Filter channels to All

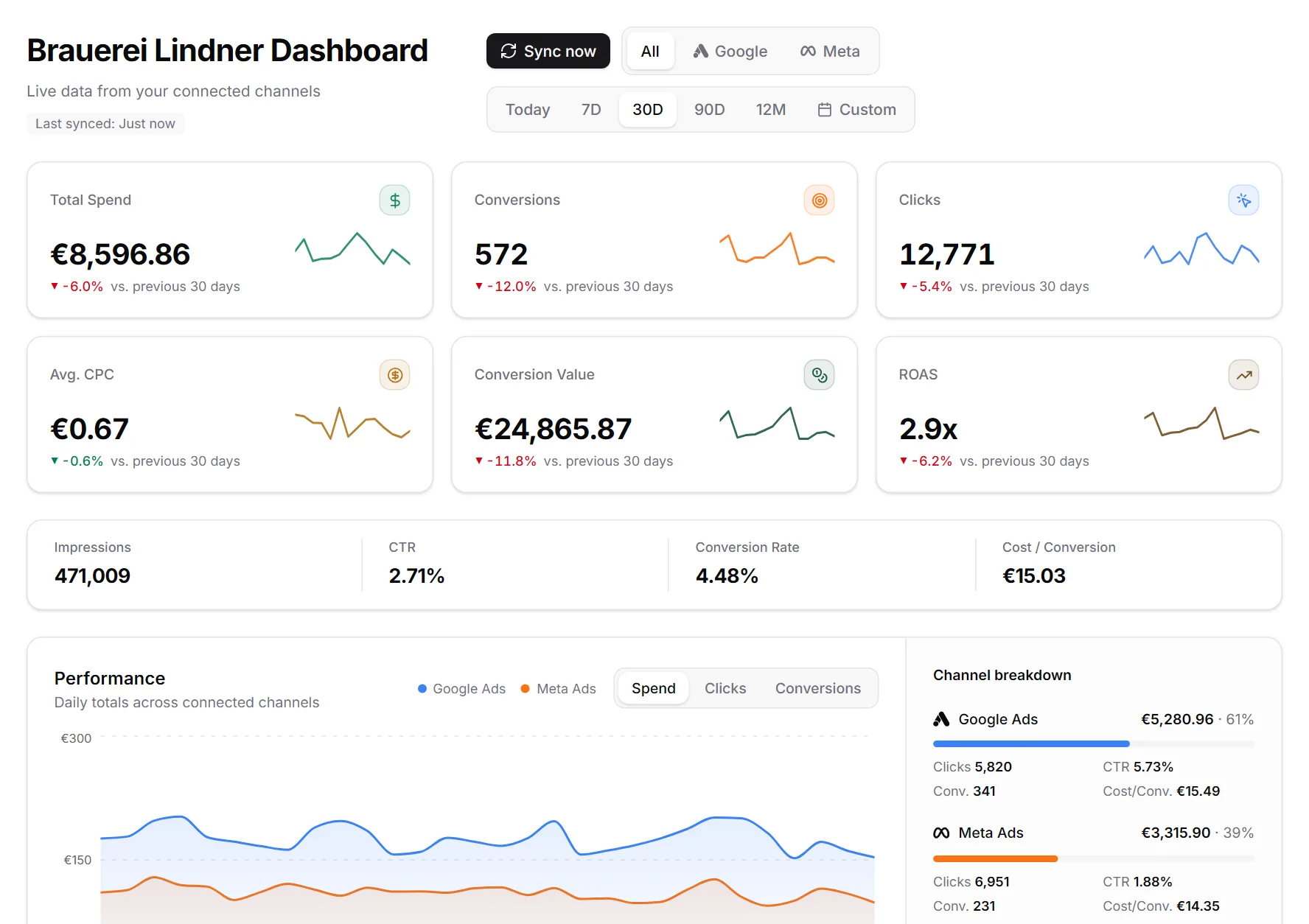pos(650,52)
